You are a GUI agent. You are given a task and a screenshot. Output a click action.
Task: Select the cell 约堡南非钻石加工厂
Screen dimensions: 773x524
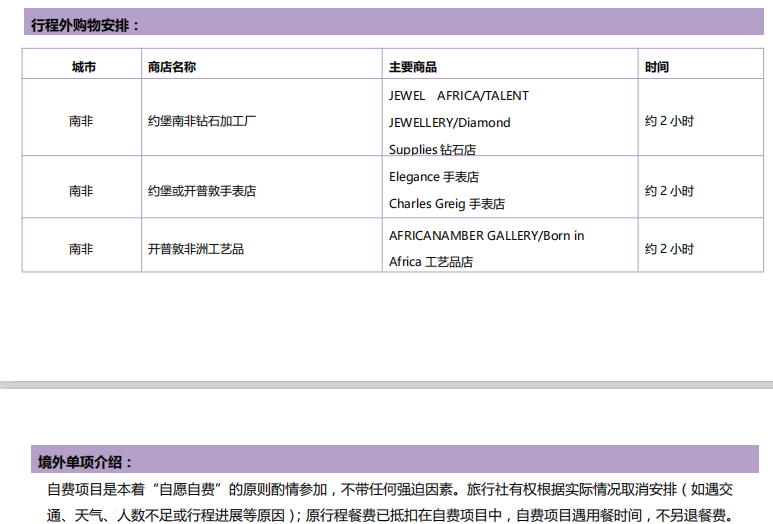202,121
